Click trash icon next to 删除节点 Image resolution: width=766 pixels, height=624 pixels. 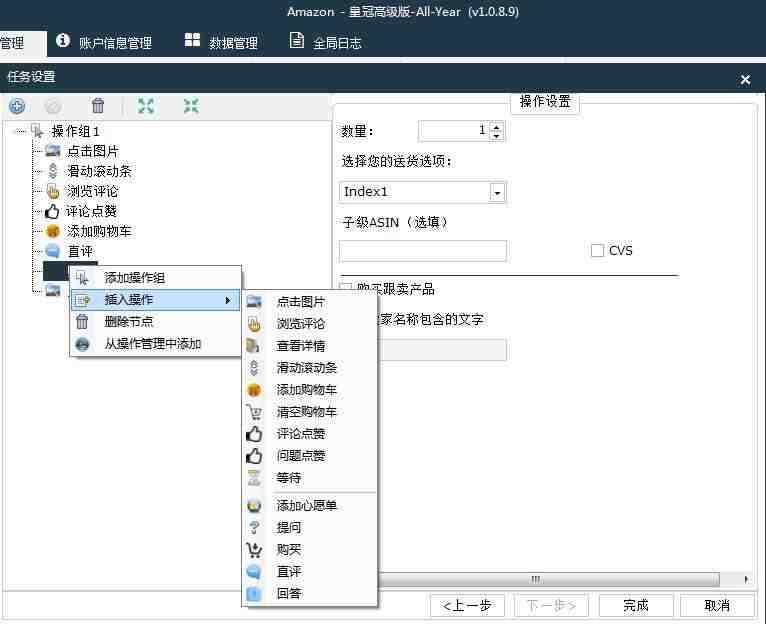click(82, 322)
